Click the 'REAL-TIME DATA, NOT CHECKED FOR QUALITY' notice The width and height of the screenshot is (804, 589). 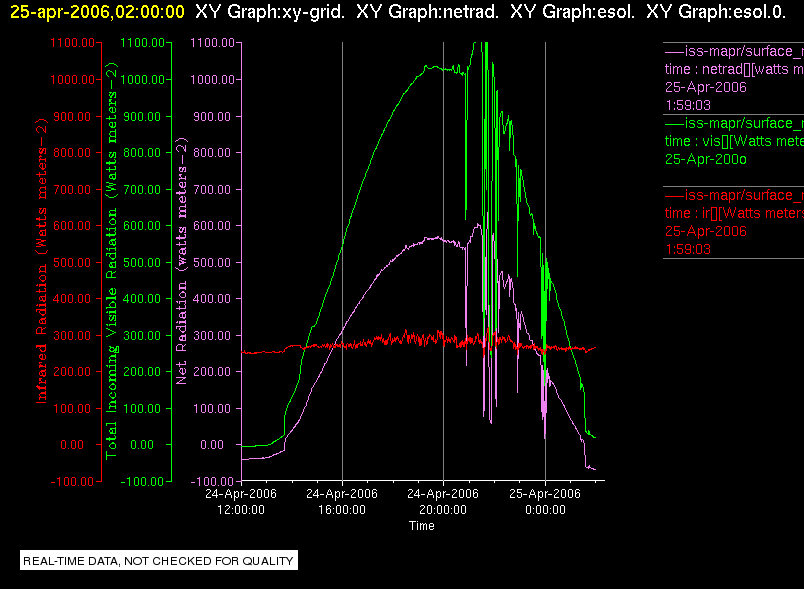(158, 561)
